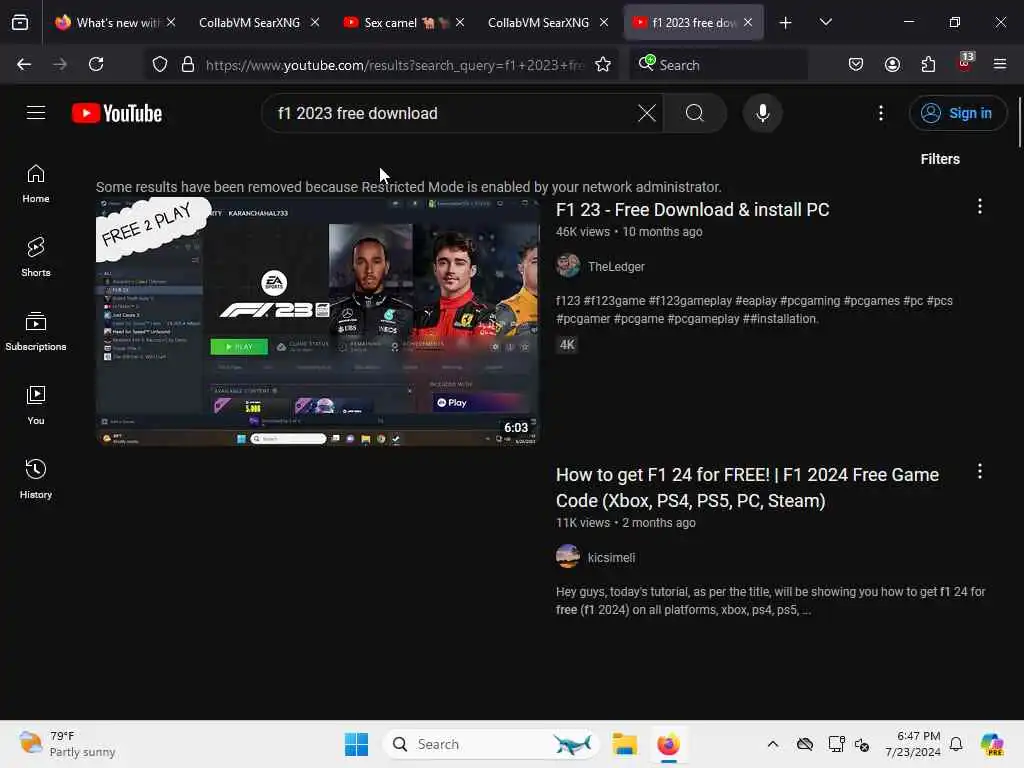Open the Pocket save icon

tap(856, 64)
